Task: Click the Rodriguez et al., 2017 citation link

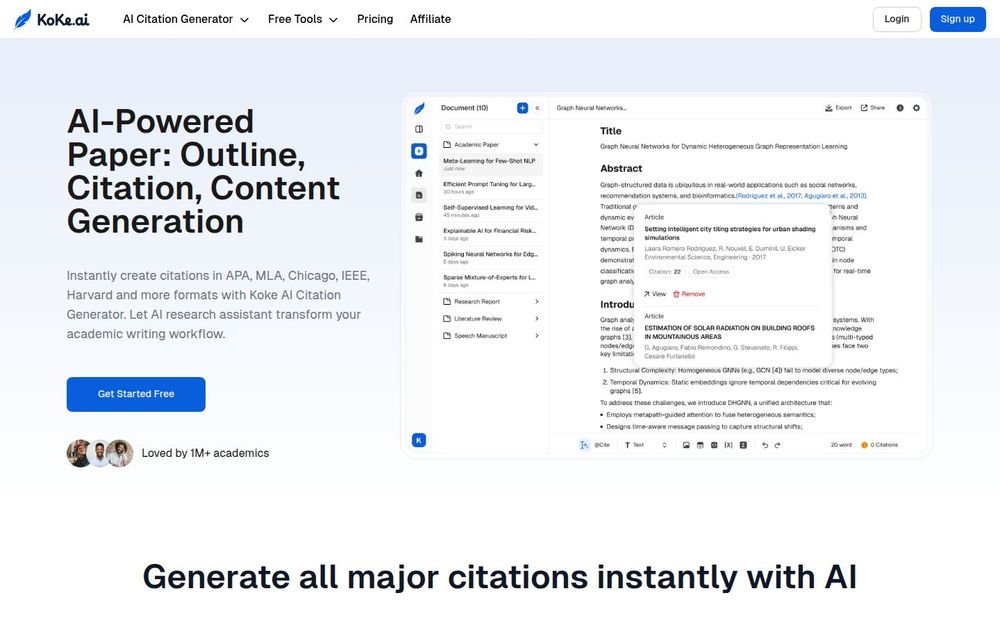Action: (768, 196)
